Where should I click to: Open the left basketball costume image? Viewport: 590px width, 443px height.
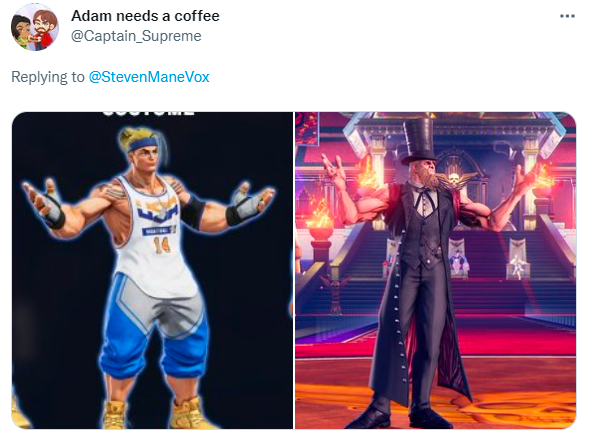tap(152, 270)
